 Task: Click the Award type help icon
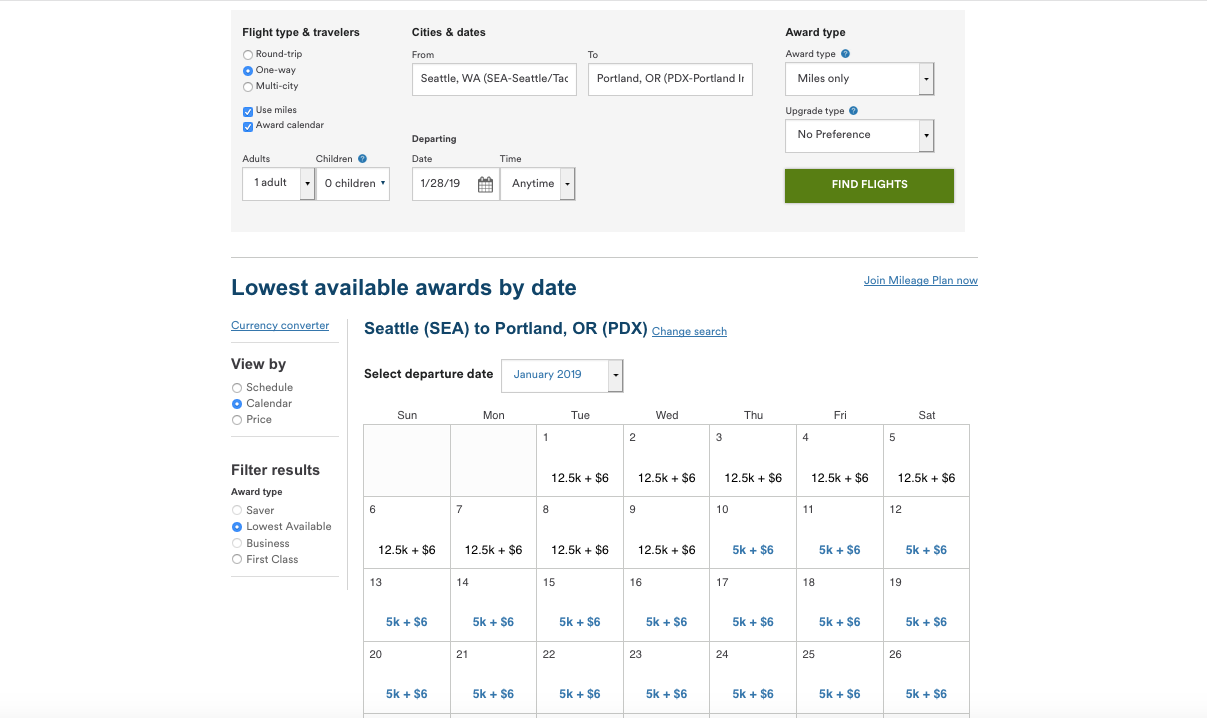[x=846, y=54]
